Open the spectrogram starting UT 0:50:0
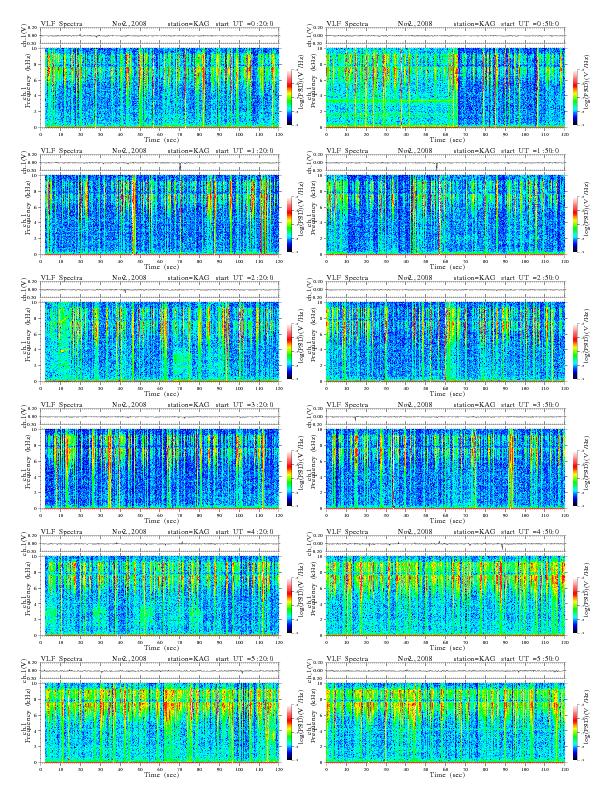This screenshot has width=612, height=792. (x=445, y=87)
